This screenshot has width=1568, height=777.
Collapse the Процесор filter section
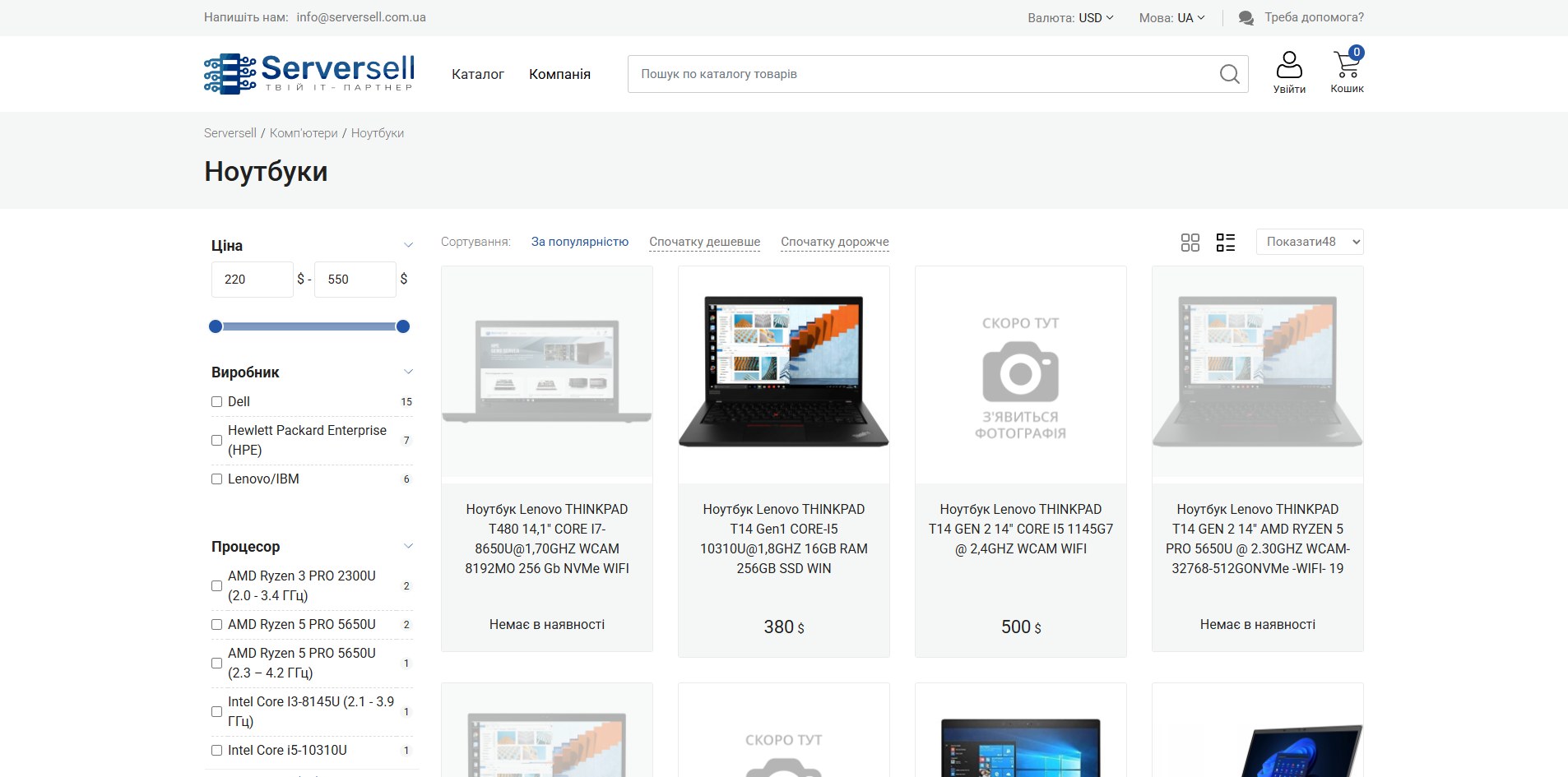click(408, 547)
